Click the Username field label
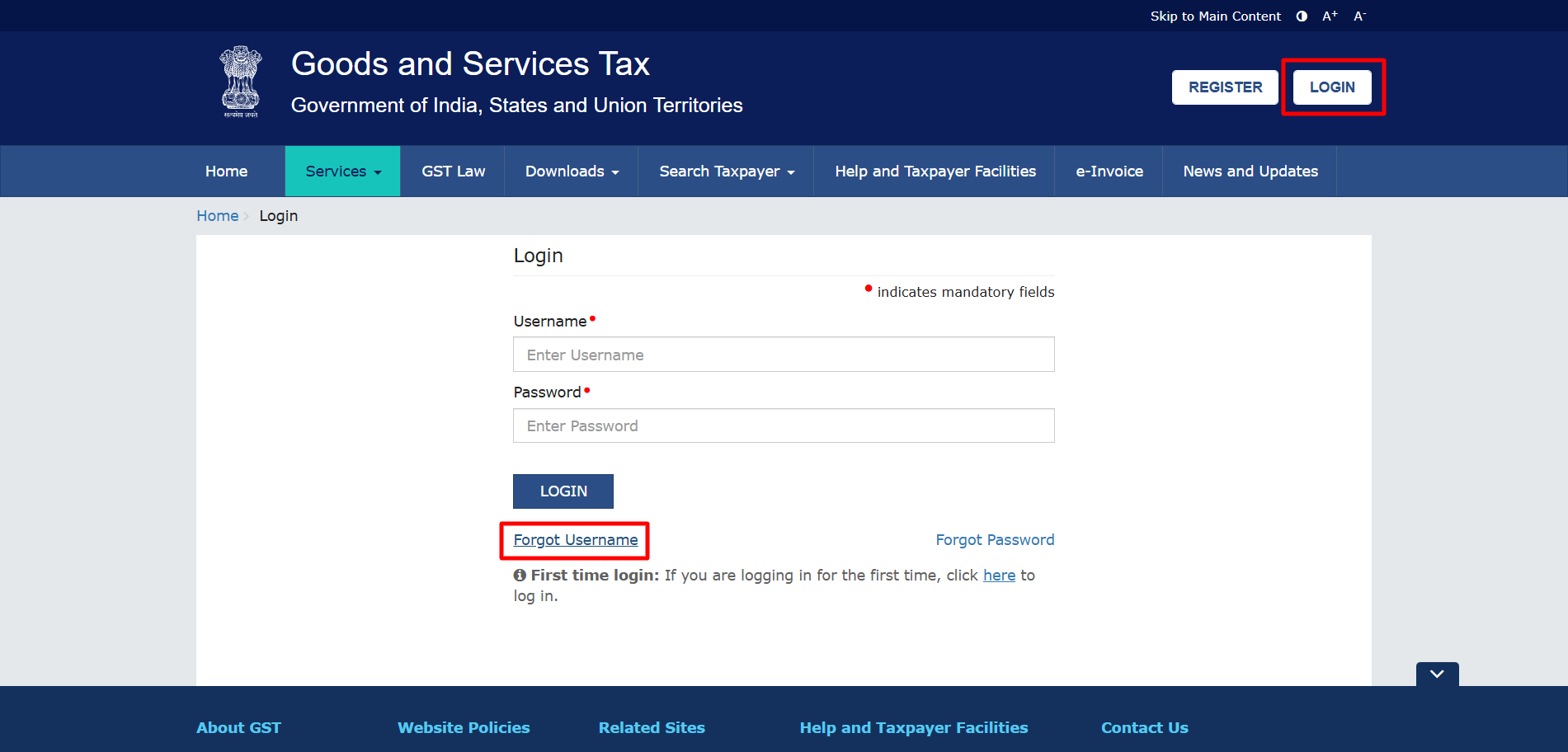The image size is (1568, 752). point(550,322)
